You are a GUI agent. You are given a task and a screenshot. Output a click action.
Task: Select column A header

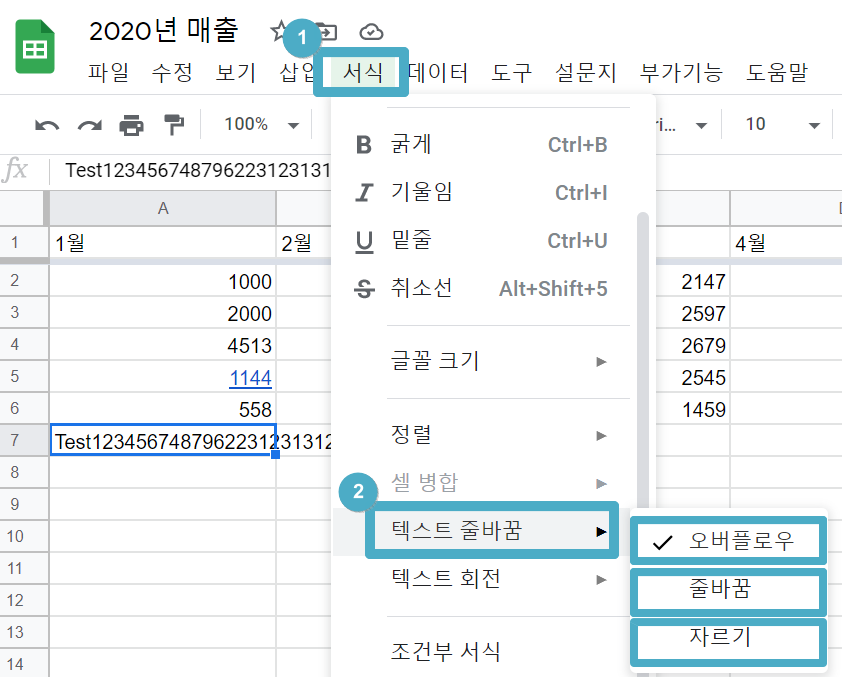point(163,208)
